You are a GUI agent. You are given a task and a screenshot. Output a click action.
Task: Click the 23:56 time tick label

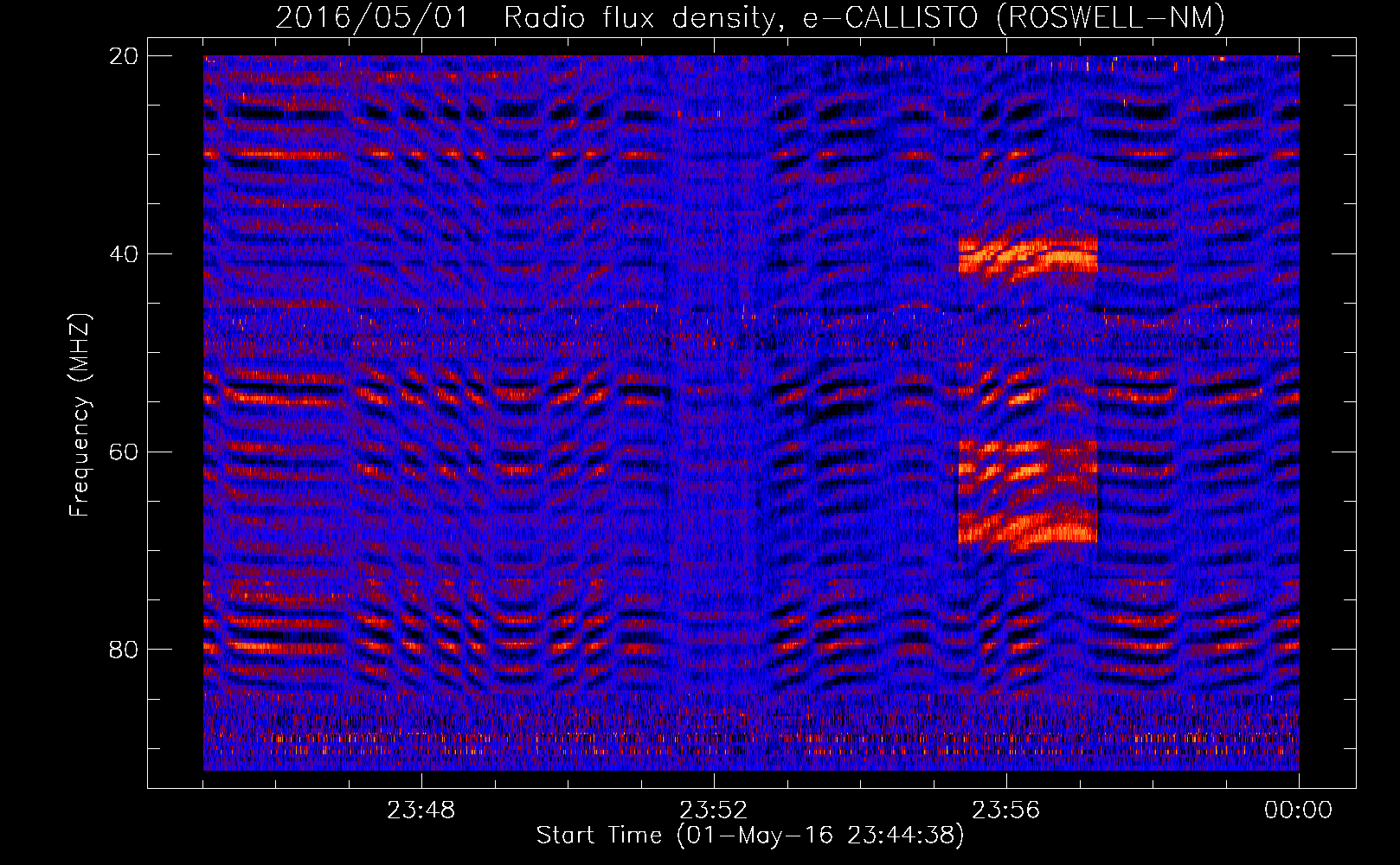[1006, 811]
